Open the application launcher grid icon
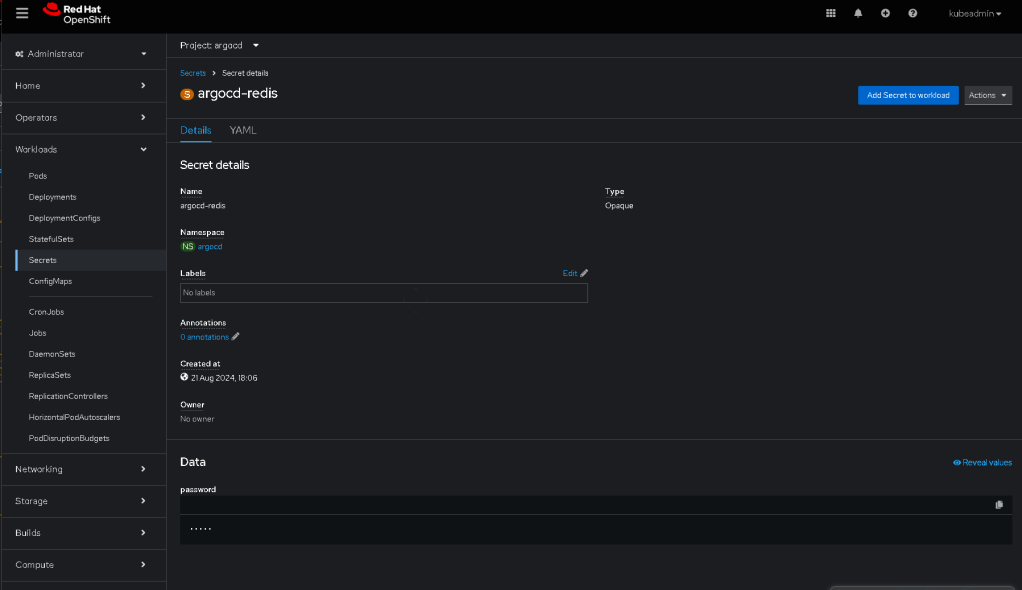 [x=830, y=13]
